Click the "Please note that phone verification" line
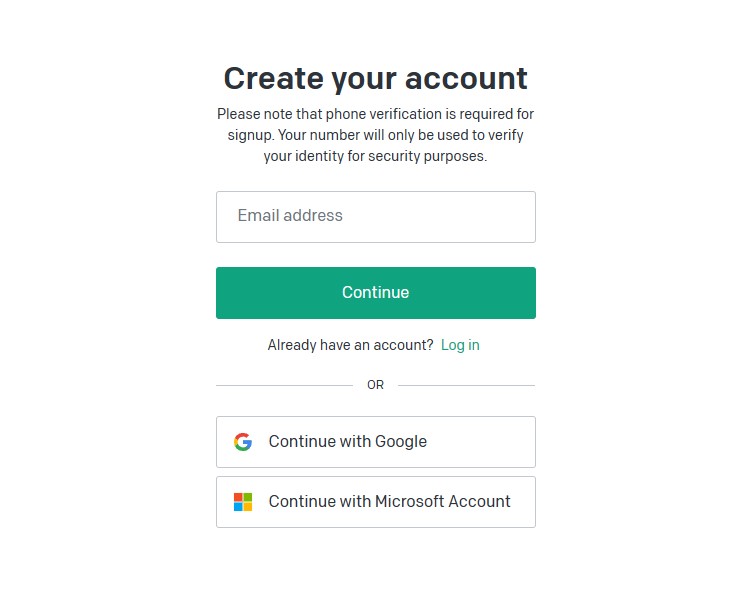Viewport: 748px width, 614px height. pyautogui.click(x=375, y=114)
